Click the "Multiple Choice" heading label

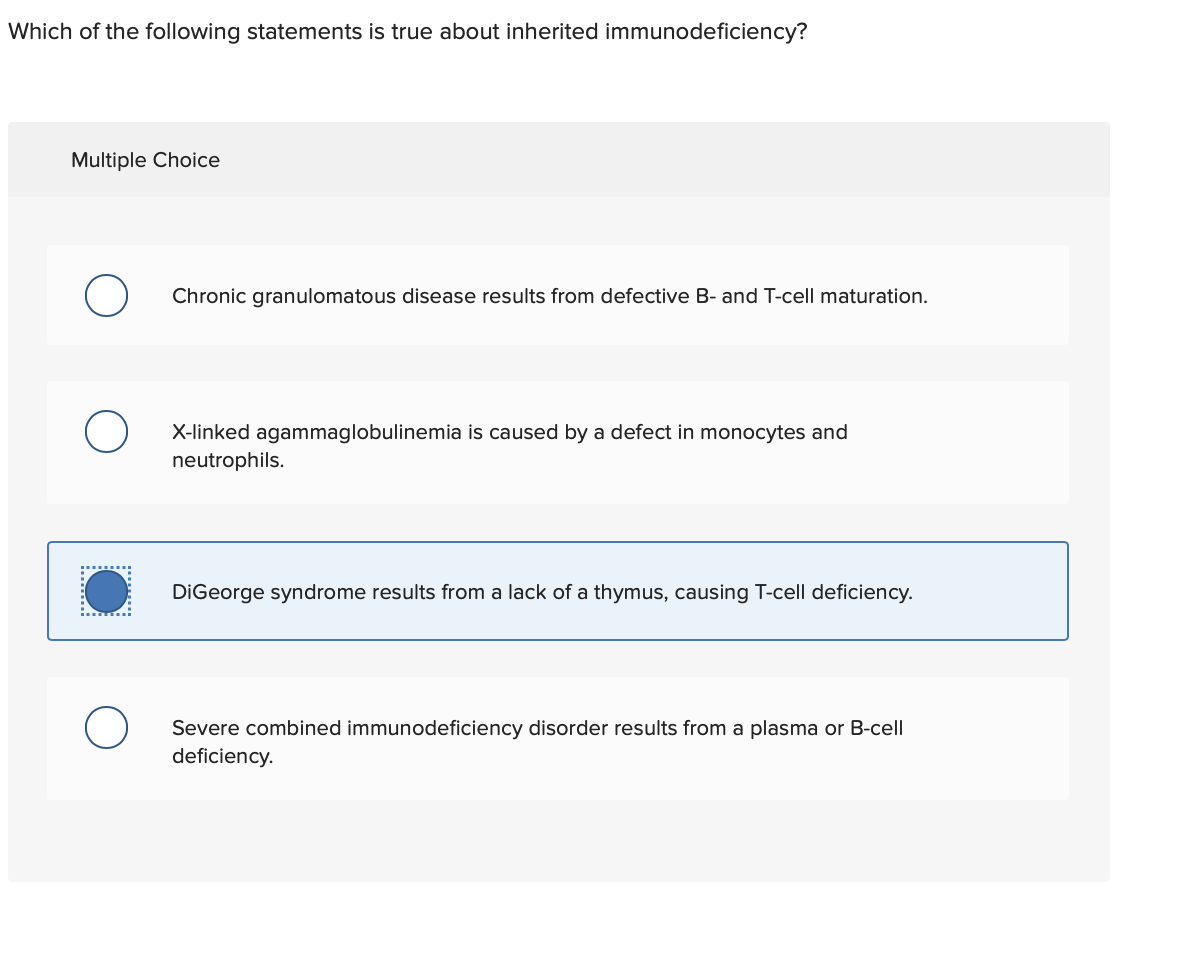click(x=145, y=160)
